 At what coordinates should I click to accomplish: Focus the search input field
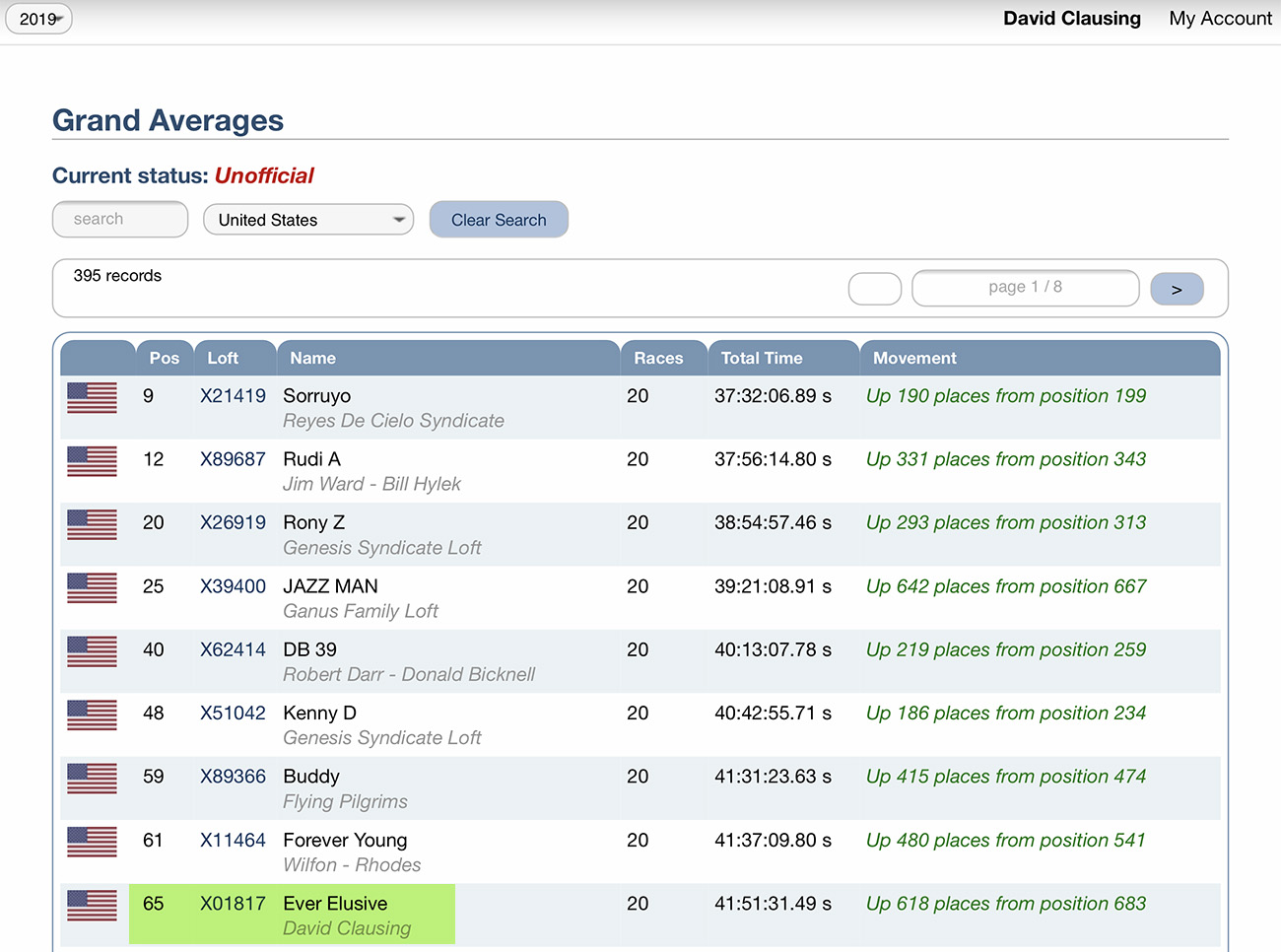pyautogui.click(x=120, y=220)
